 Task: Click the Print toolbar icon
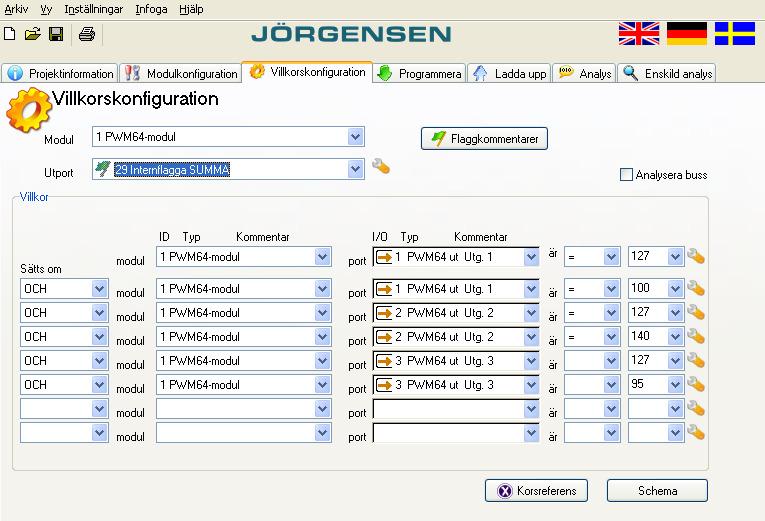(x=87, y=34)
